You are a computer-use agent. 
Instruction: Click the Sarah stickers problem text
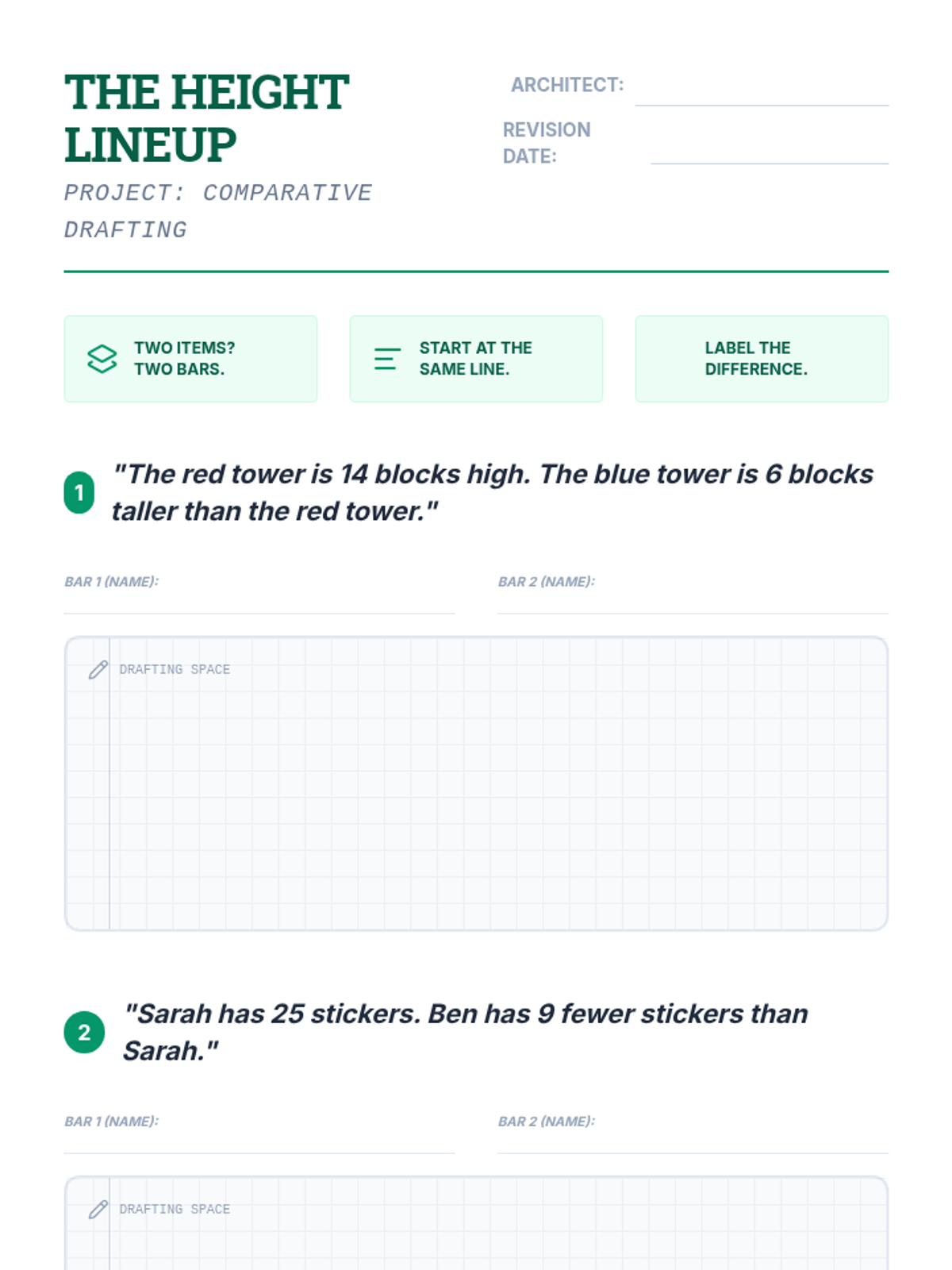coord(464,1032)
